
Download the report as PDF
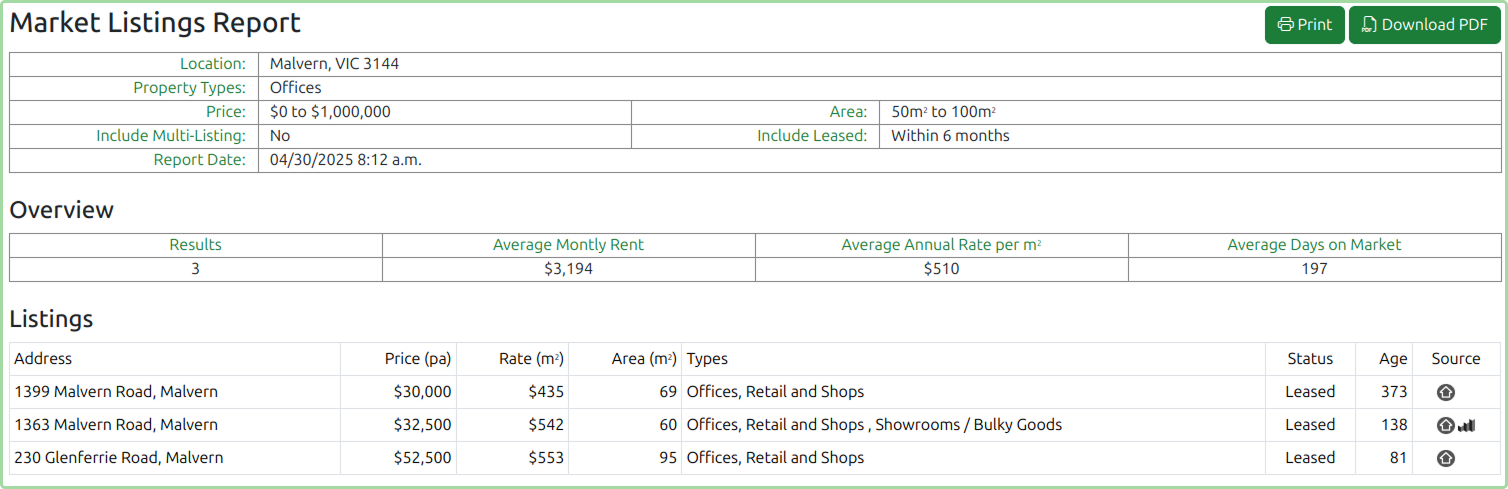tap(1424, 25)
